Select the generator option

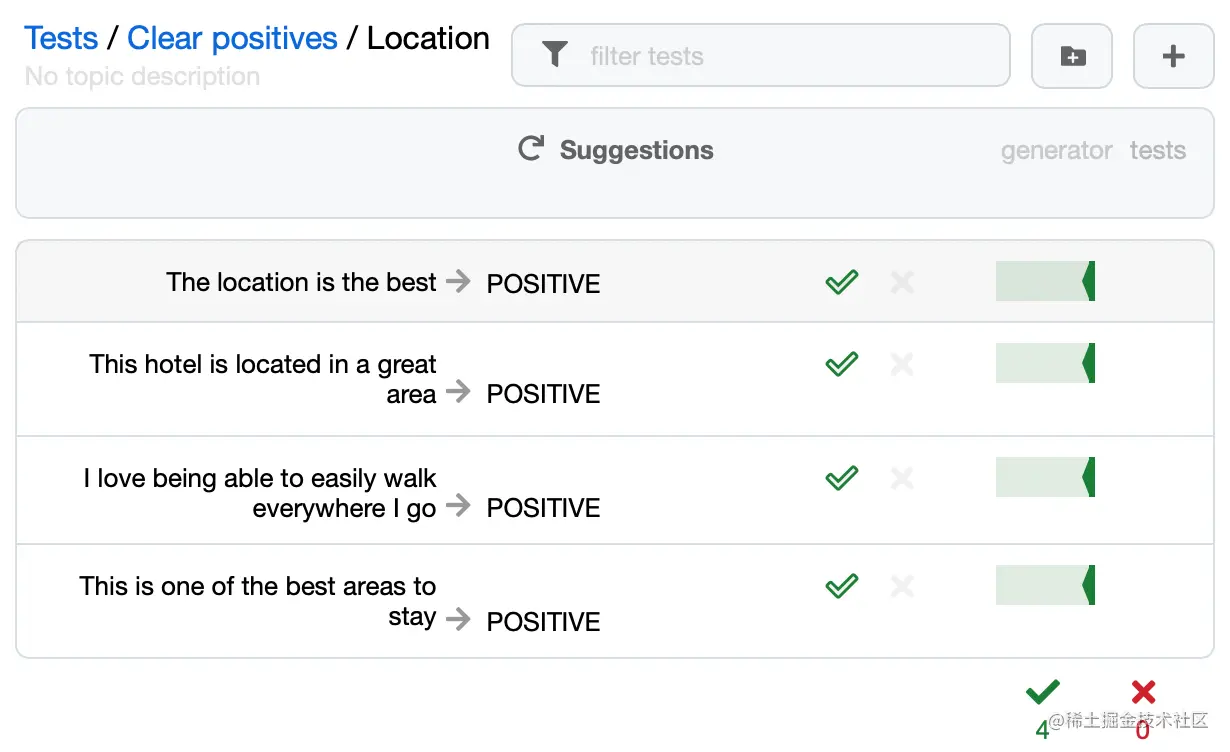1056,151
